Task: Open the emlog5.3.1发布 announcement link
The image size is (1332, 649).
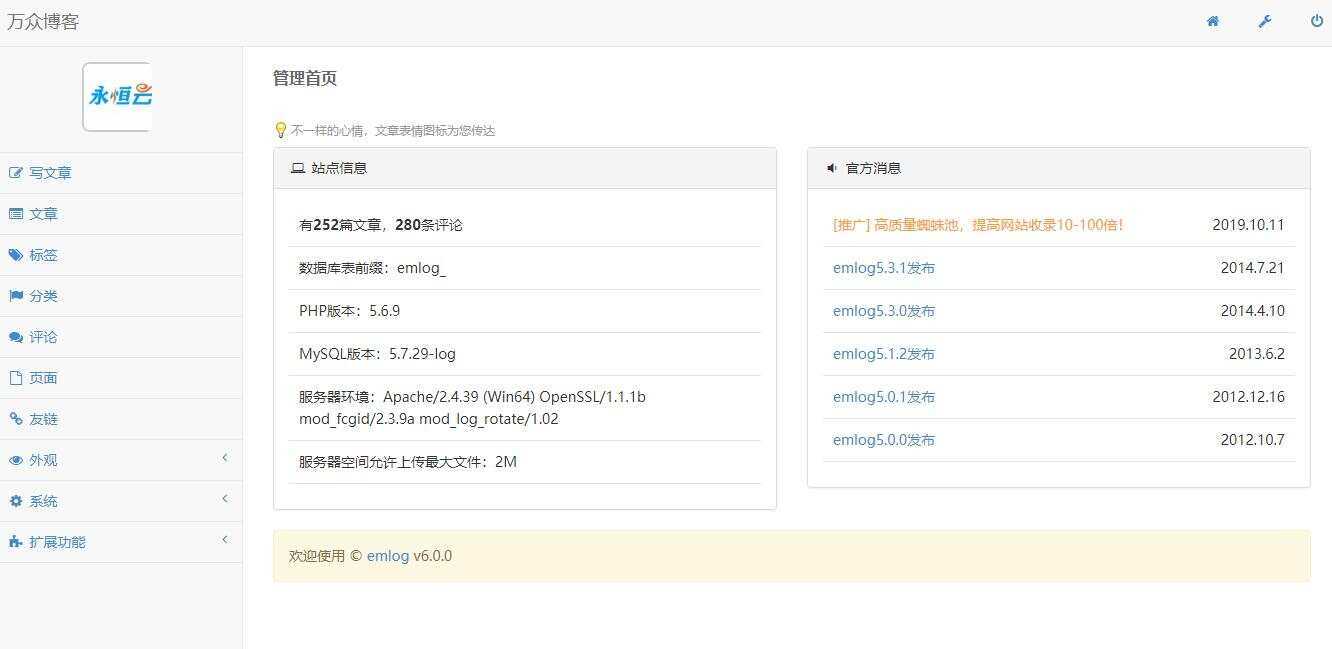Action: (x=883, y=267)
